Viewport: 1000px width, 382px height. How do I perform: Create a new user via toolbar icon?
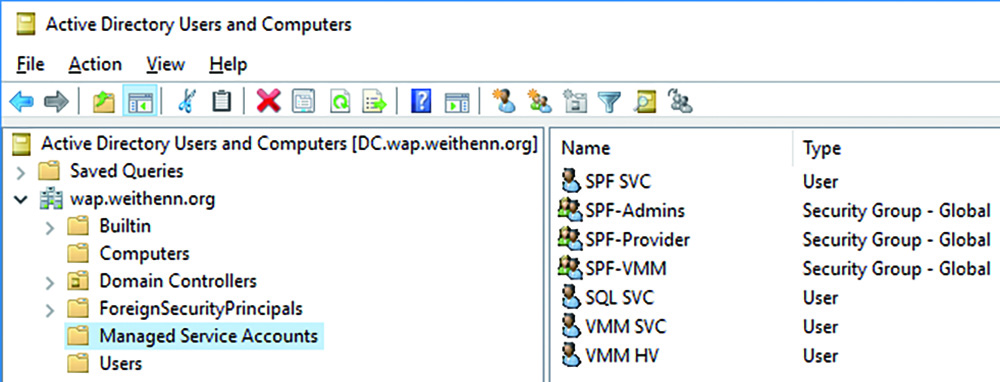[x=504, y=101]
